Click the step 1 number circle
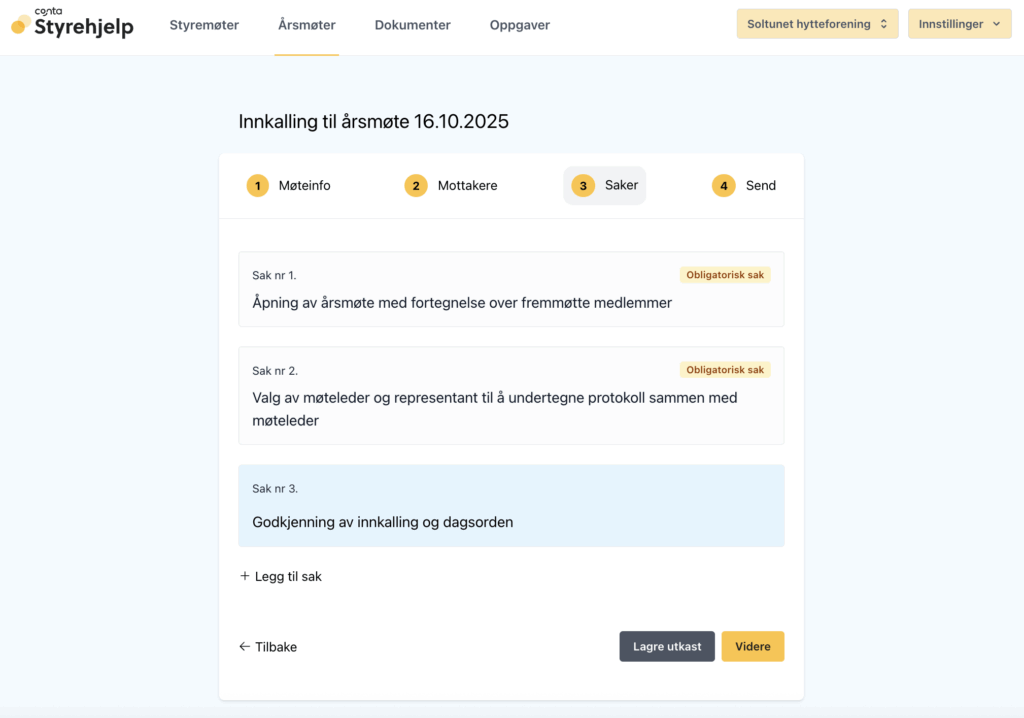 pos(258,186)
